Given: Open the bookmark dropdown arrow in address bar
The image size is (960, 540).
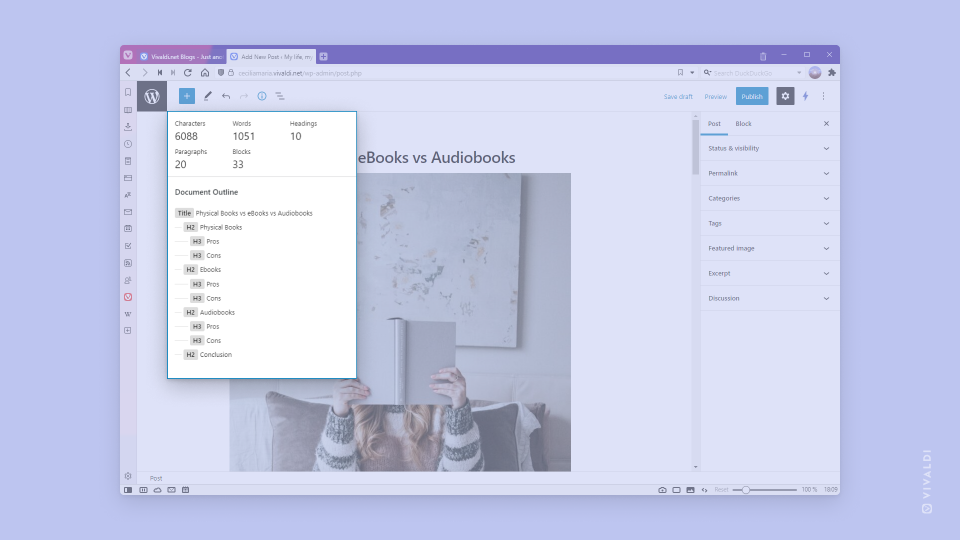Looking at the screenshot, I should (692, 72).
